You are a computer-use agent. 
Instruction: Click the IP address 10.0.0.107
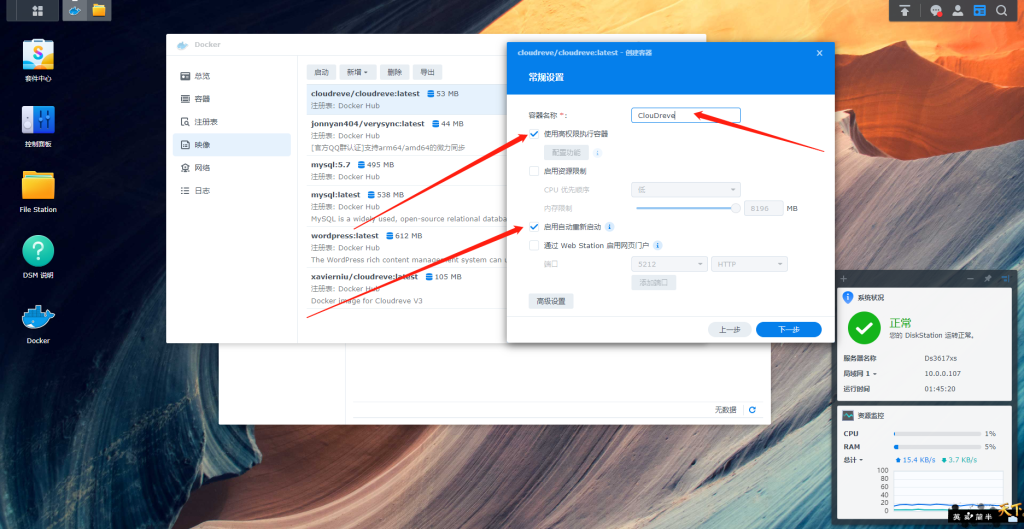(941, 374)
